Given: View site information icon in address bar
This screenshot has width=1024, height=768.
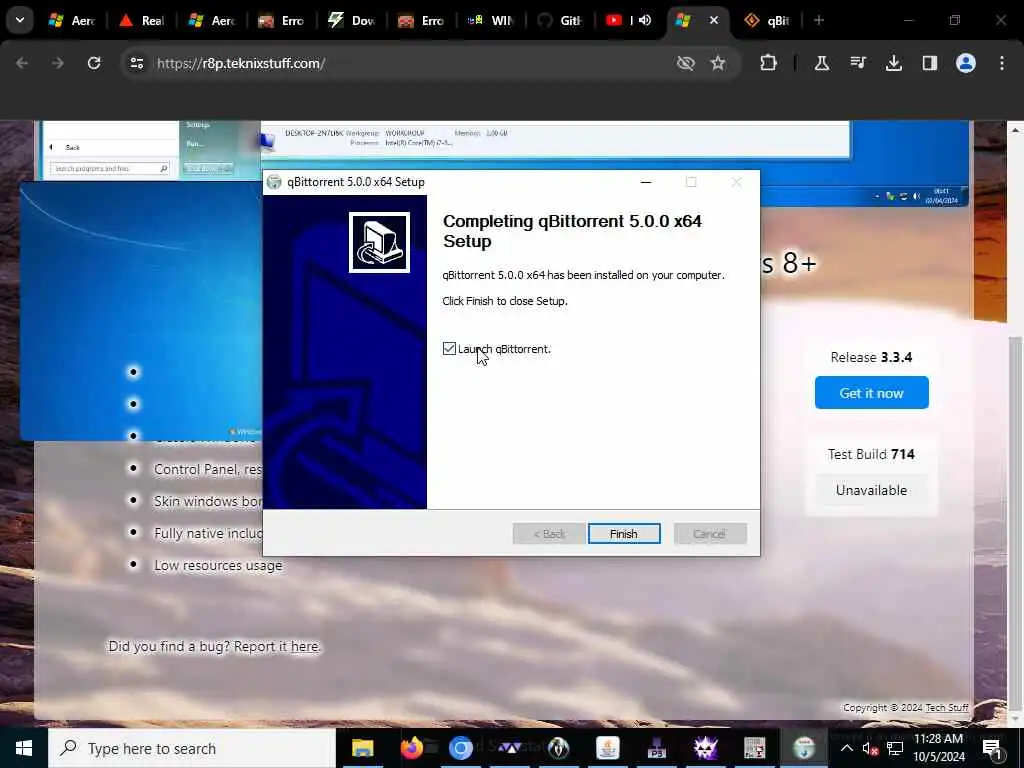Looking at the screenshot, I should click(x=136, y=63).
